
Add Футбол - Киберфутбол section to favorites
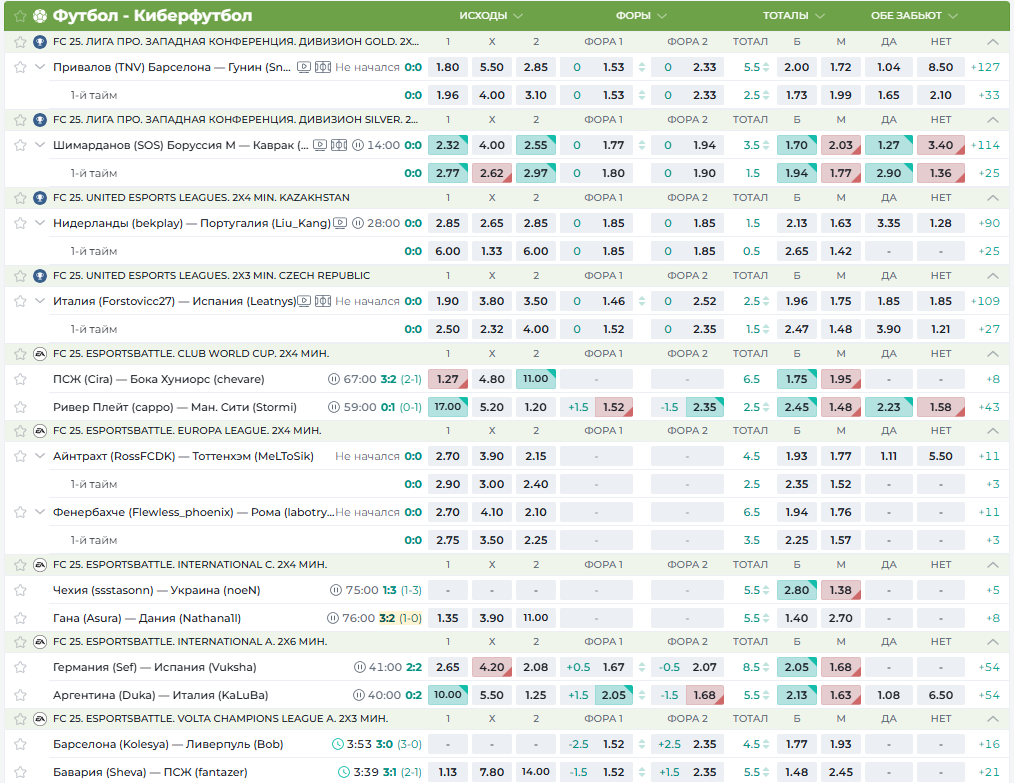19,16
